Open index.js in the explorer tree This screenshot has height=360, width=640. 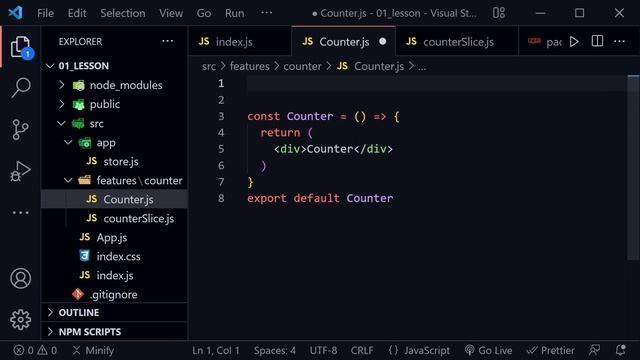(x=114, y=275)
